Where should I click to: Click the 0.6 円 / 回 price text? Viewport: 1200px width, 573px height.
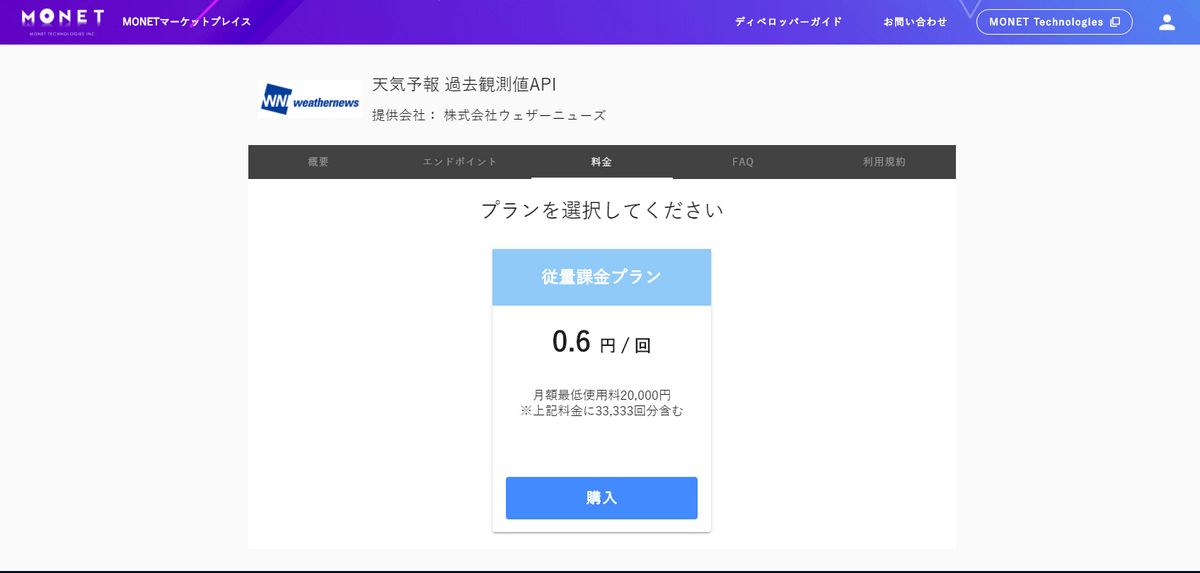pos(602,343)
